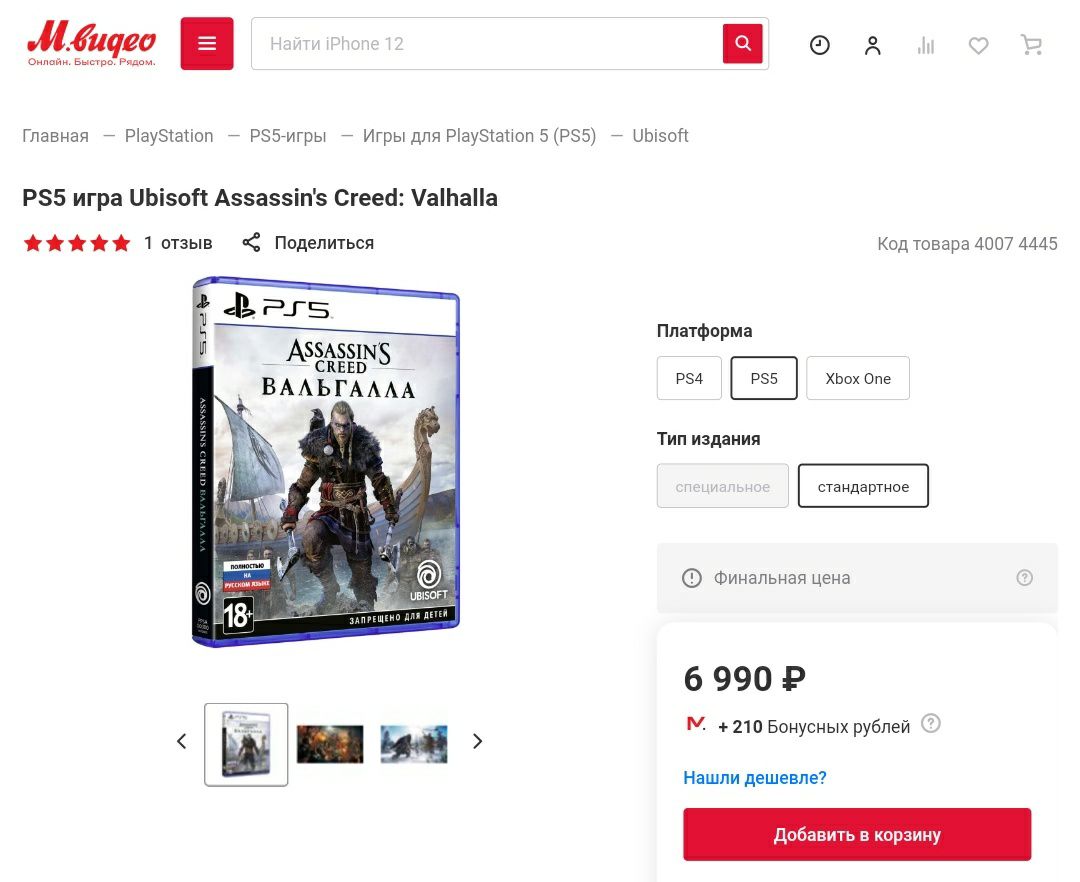The image size is (1080, 882).
Task: Click the Добавить в корзину button
Action: click(857, 834)
